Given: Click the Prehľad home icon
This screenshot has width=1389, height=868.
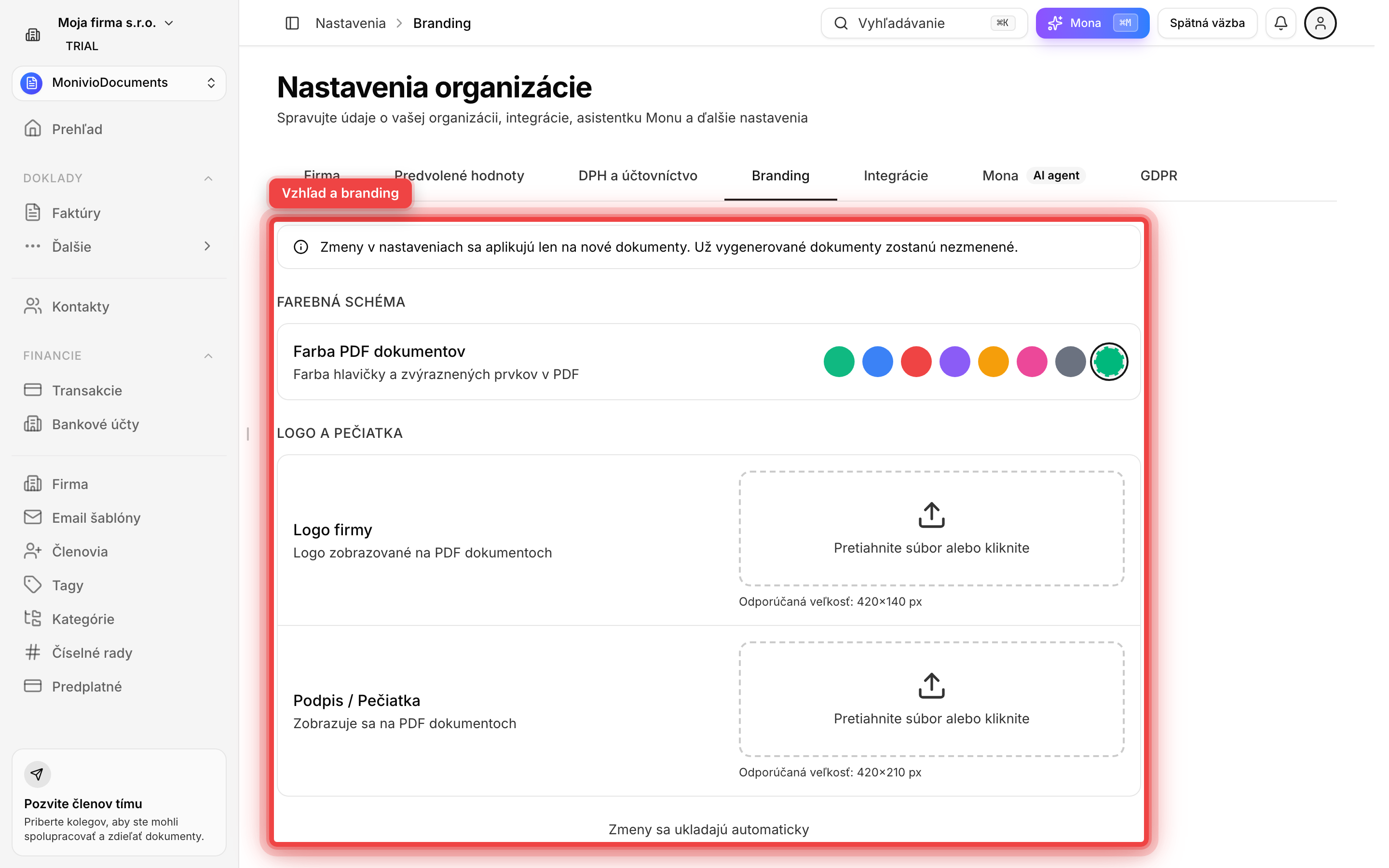Looking at the screenshot, I should click(x=33, y=129).
